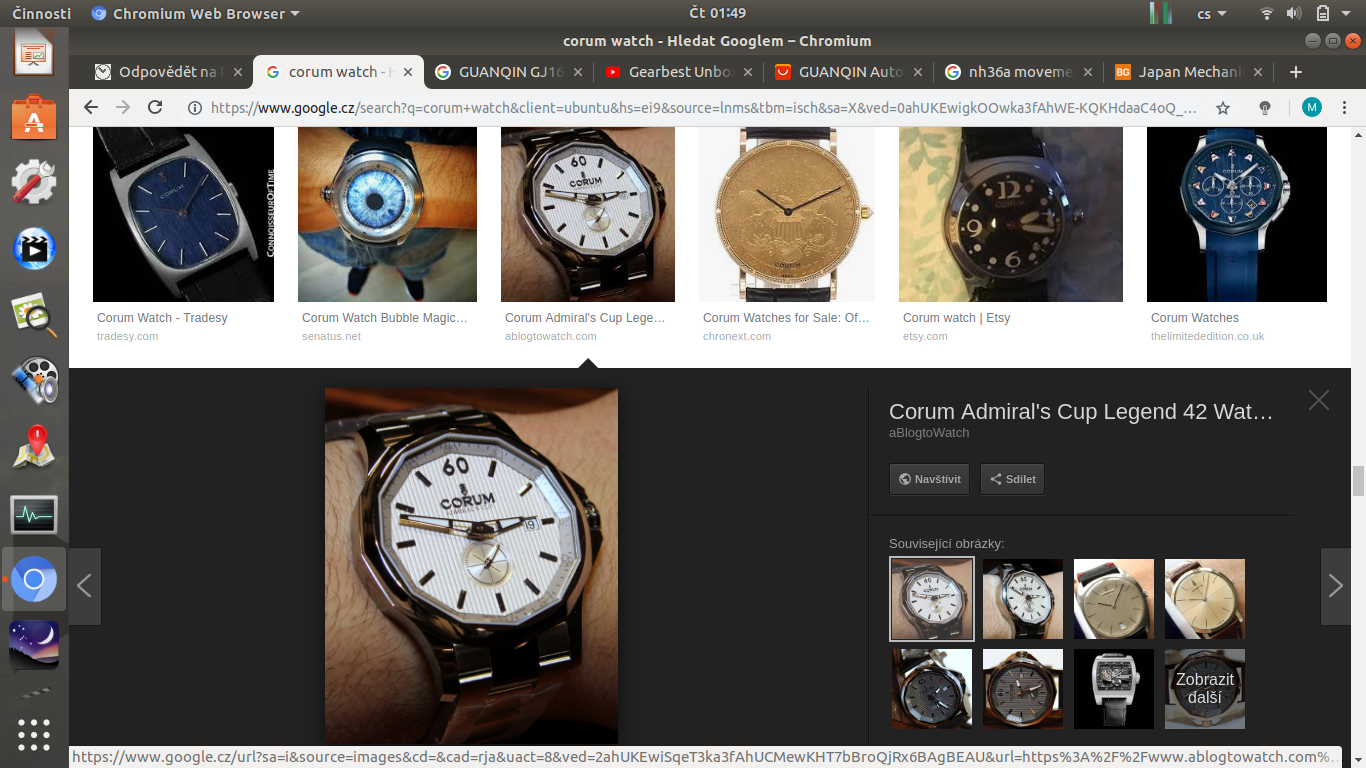This screenshot has height=768, width=1366.
Task: Switch to the GUANQIN GJ16 tab
Action: tap(508, 72)
